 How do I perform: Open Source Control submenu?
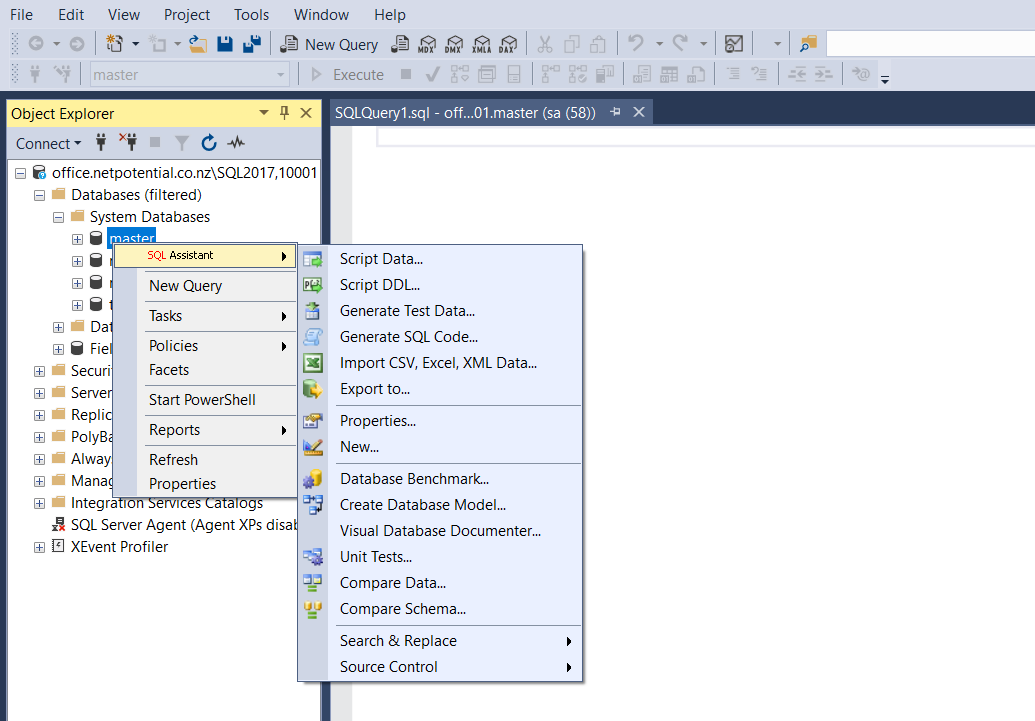click(x=440, y=667)
